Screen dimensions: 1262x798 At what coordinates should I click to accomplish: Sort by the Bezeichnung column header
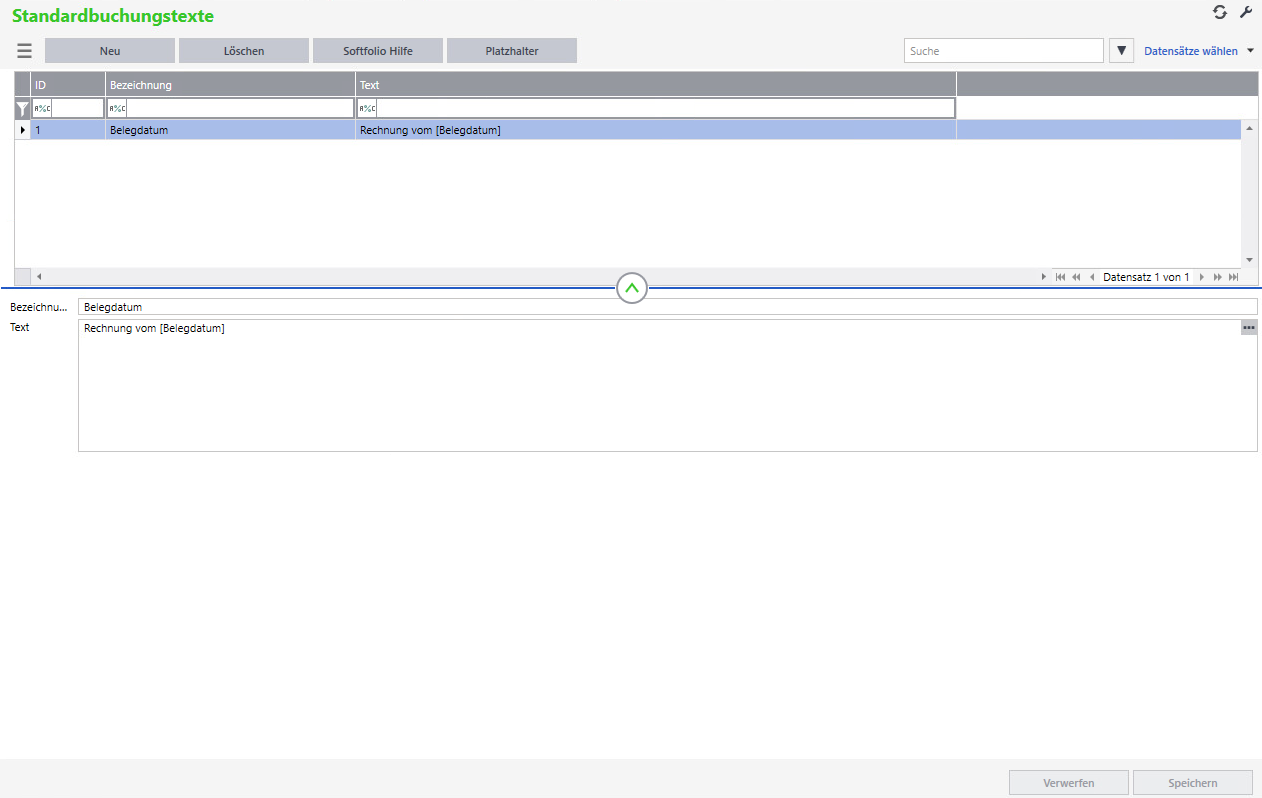231,85
